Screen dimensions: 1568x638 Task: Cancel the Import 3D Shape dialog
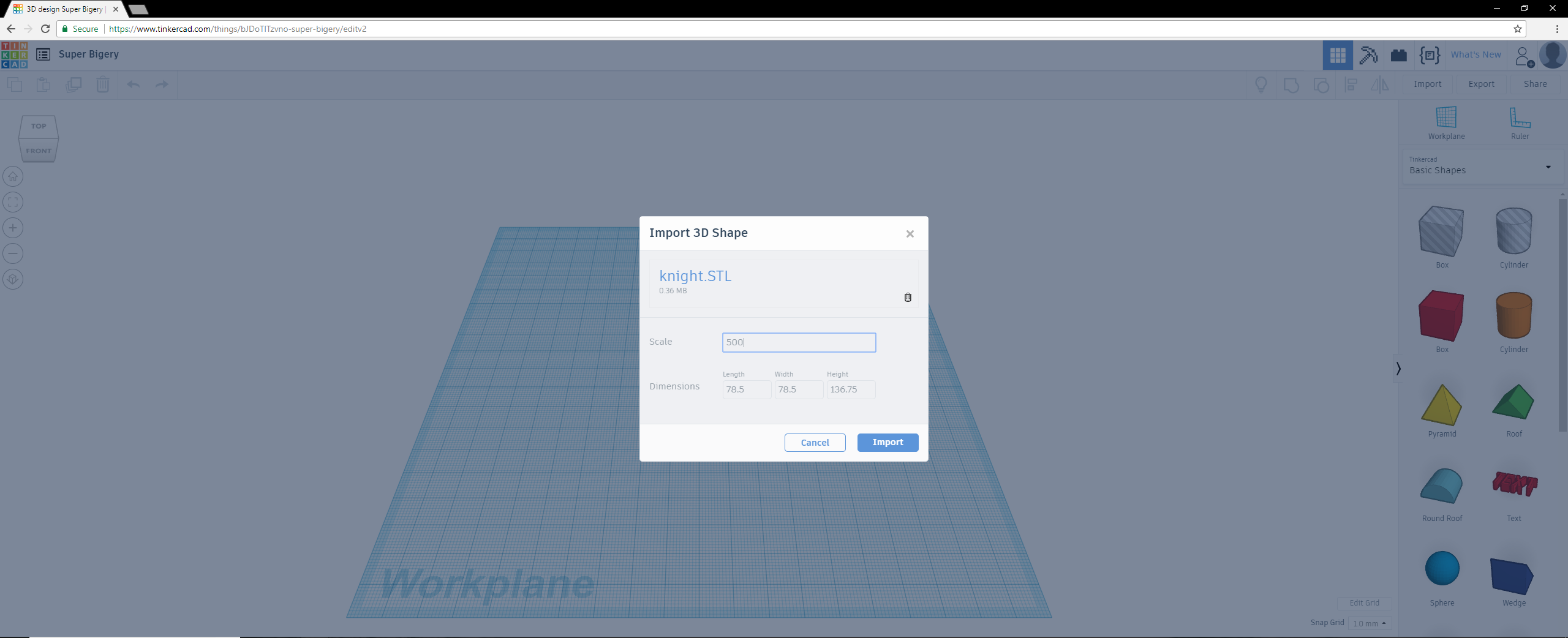point(815,442)
